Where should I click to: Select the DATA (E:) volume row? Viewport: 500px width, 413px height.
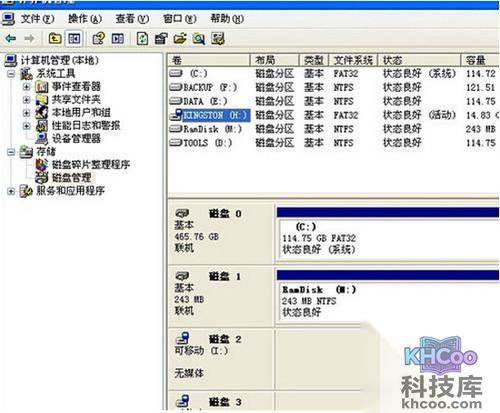(x=333, y=101)
